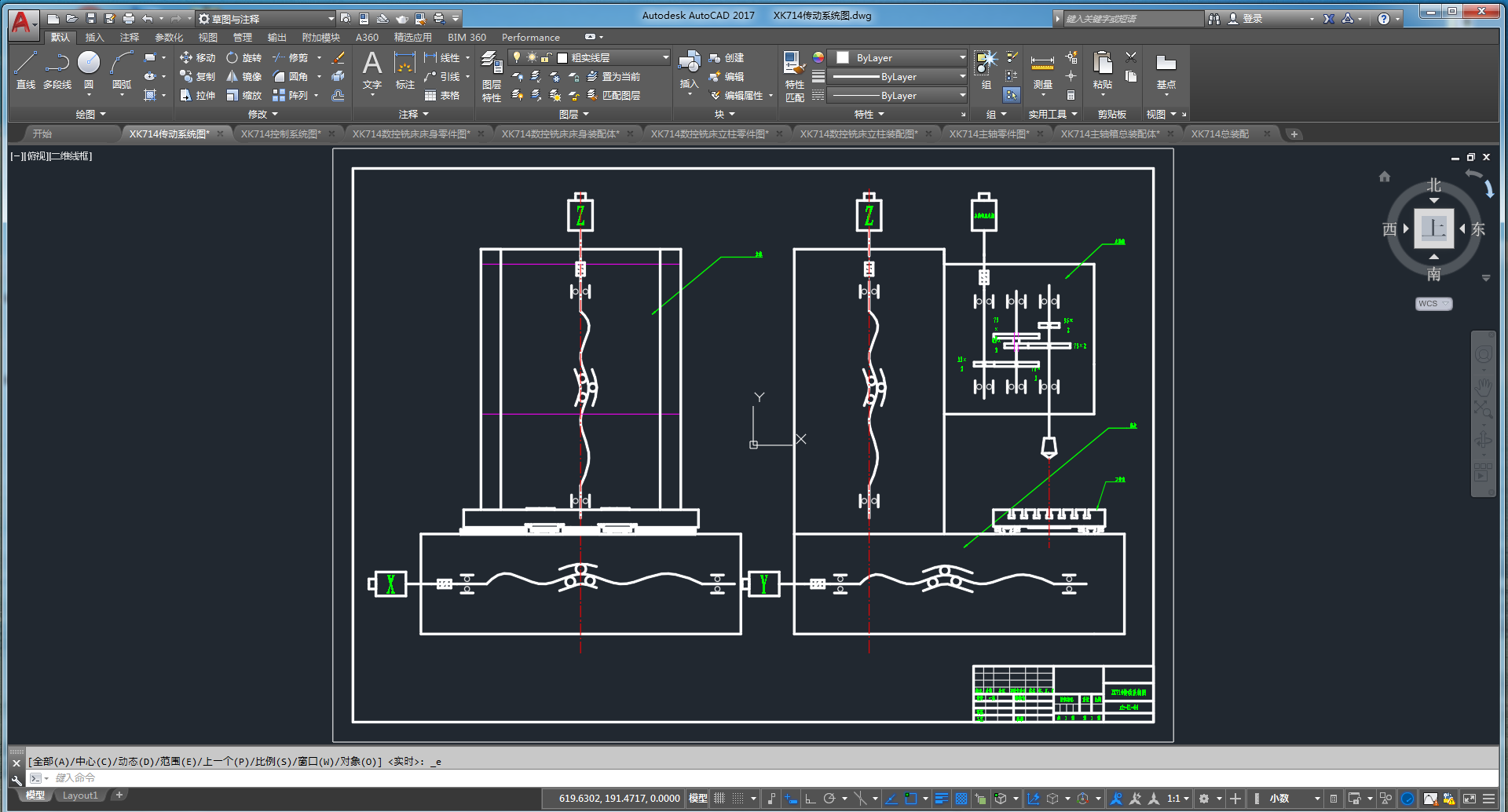Click 置为当前 (Make Current) layer button

[x=613, y=77]
